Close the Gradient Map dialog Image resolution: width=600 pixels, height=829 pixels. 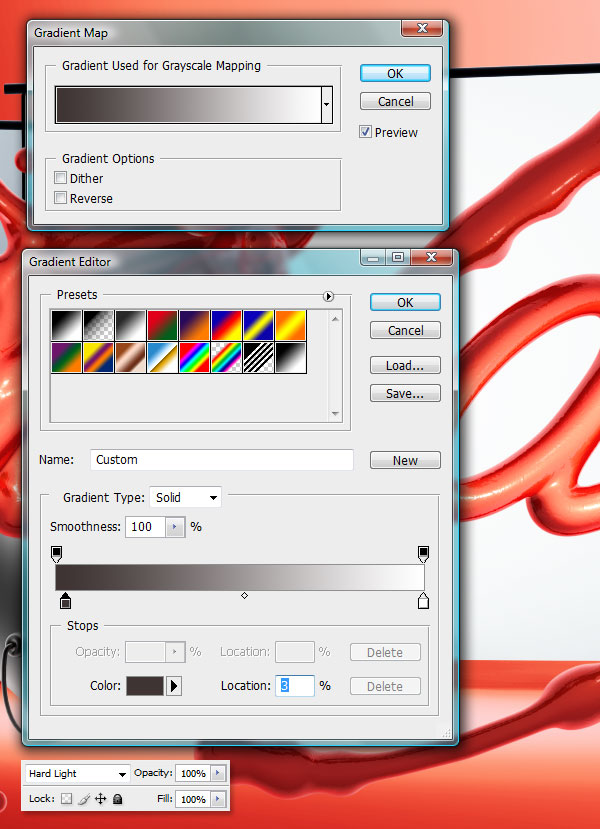tap(422, 28)
